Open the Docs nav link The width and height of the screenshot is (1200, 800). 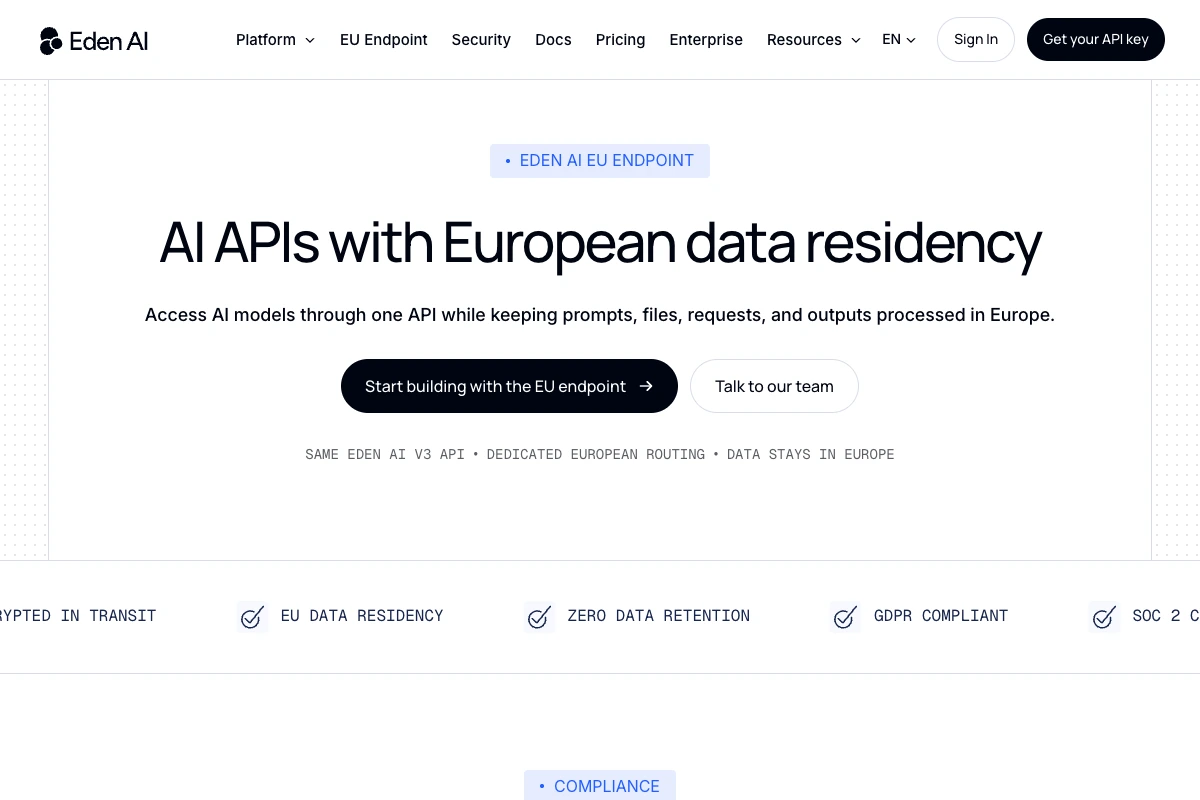tap(553, 40)
